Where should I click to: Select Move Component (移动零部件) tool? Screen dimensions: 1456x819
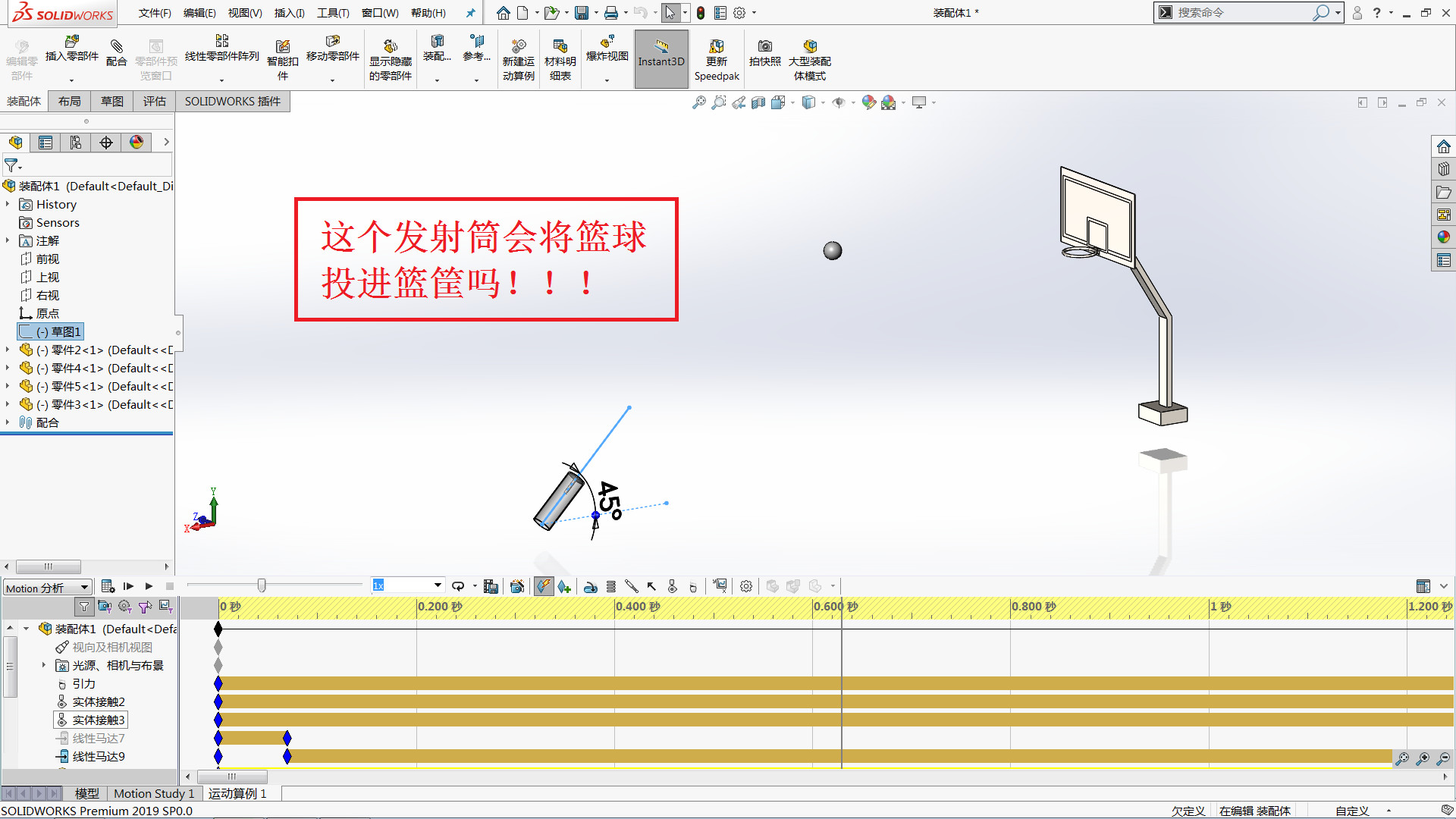pos(332,49)
